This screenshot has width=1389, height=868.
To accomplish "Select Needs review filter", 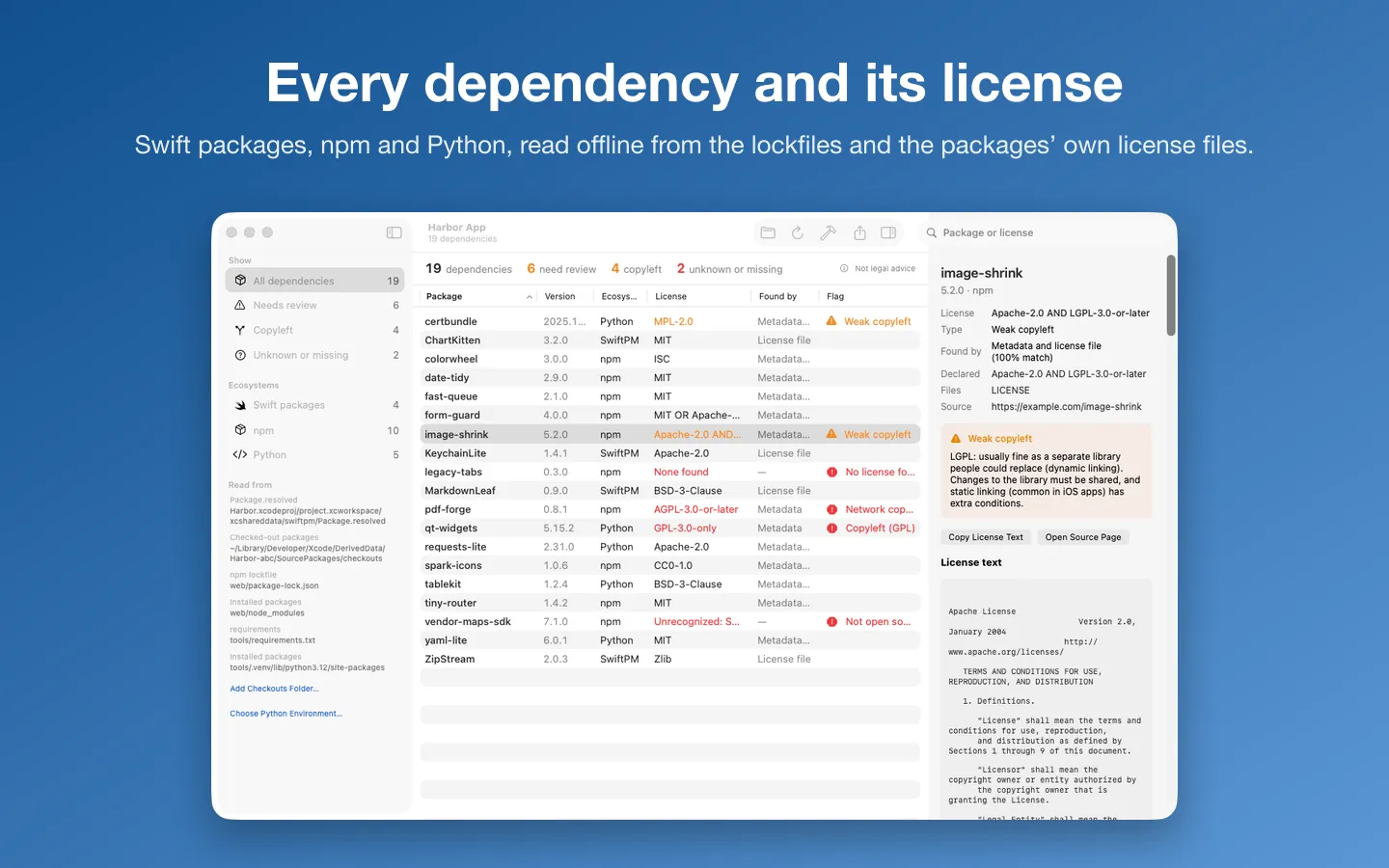I will tap(314, 306).
